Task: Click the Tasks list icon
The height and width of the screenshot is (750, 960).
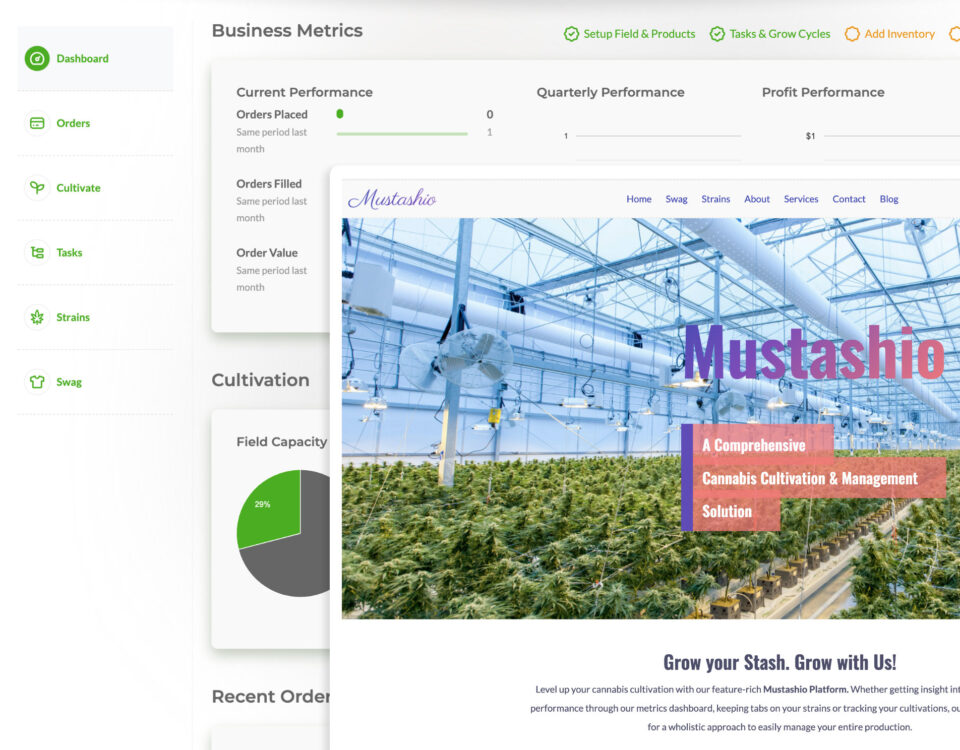Action: (x=37, y=253)
